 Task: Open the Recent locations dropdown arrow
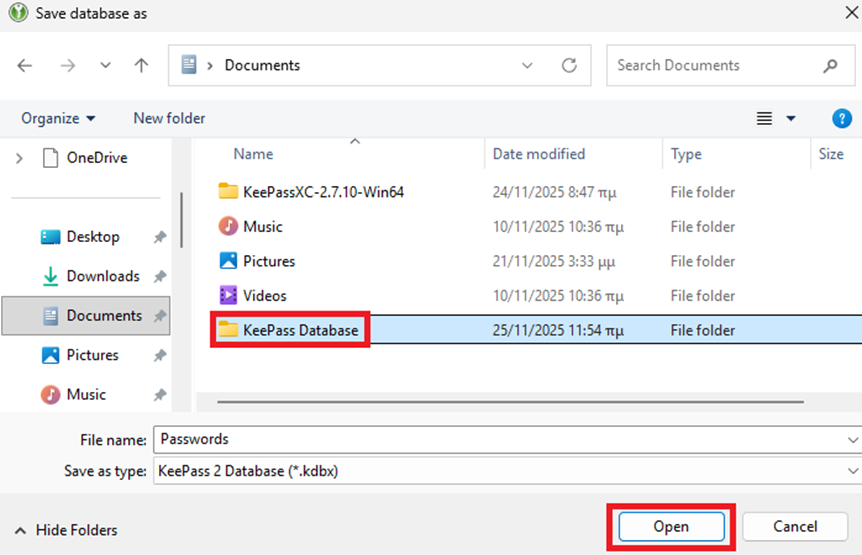[105, 66]
